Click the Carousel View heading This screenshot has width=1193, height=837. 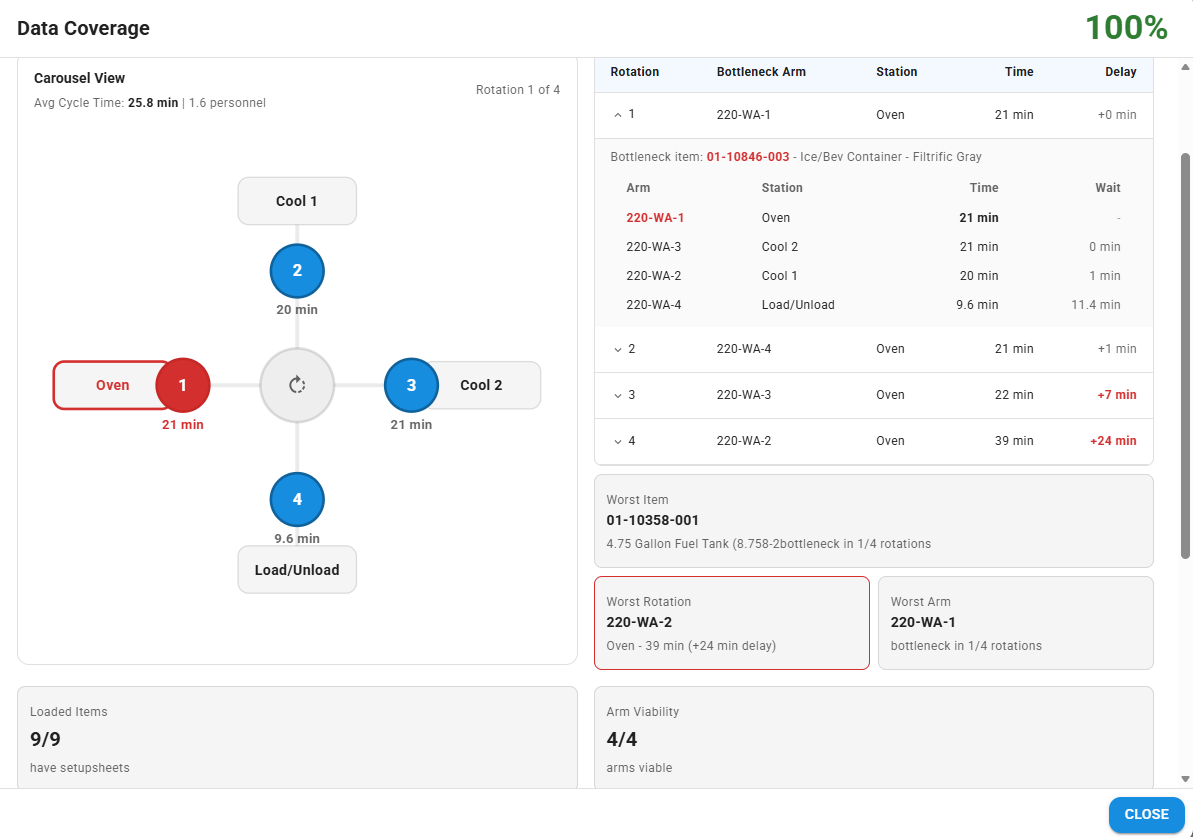point(79,78)
